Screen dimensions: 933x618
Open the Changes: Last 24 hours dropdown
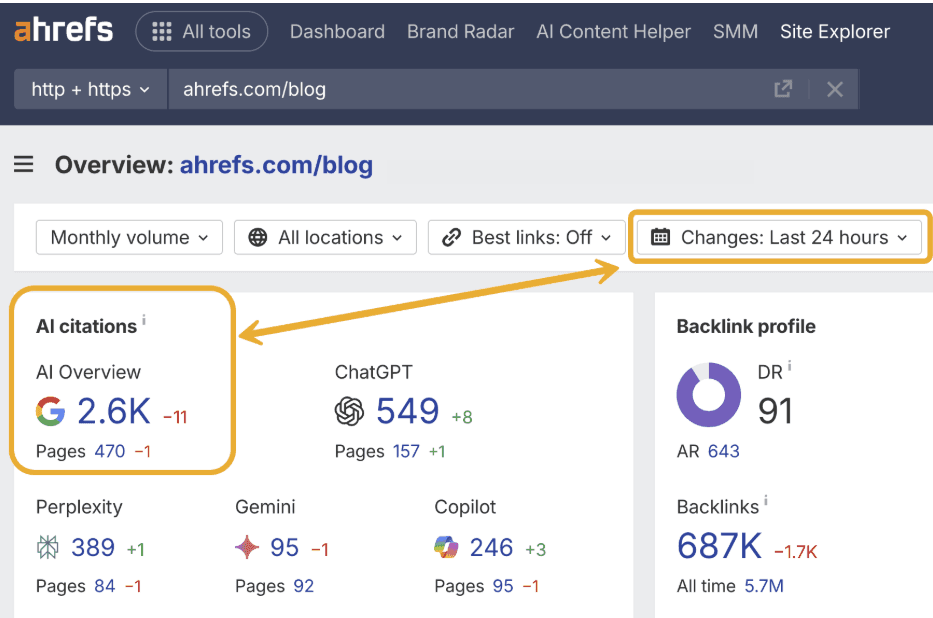(x=779, y=237)
